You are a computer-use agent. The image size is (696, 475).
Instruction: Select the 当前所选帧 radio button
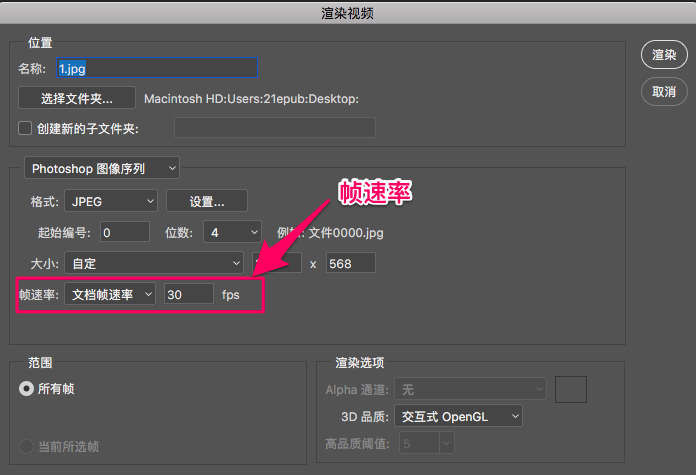pos(26,446)
